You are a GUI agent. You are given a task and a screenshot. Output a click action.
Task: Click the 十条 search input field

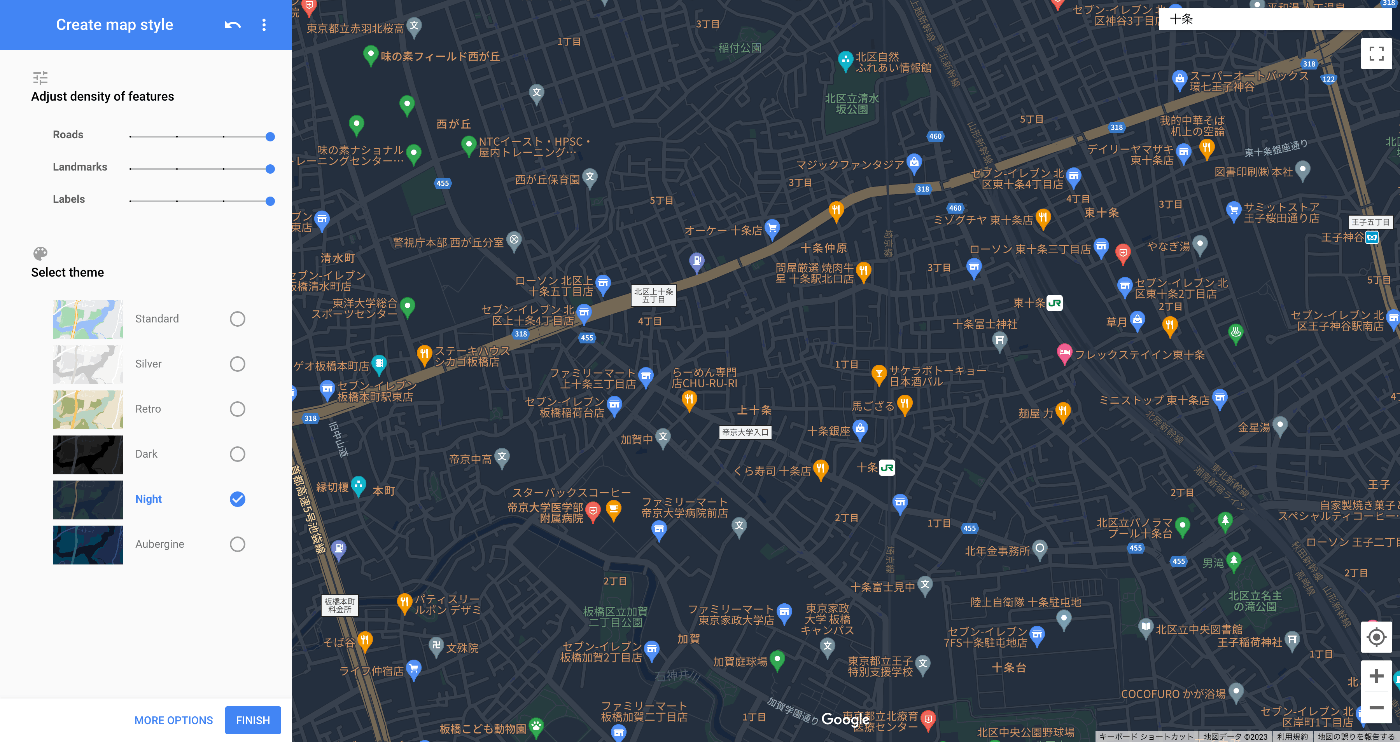(1275, 18)
